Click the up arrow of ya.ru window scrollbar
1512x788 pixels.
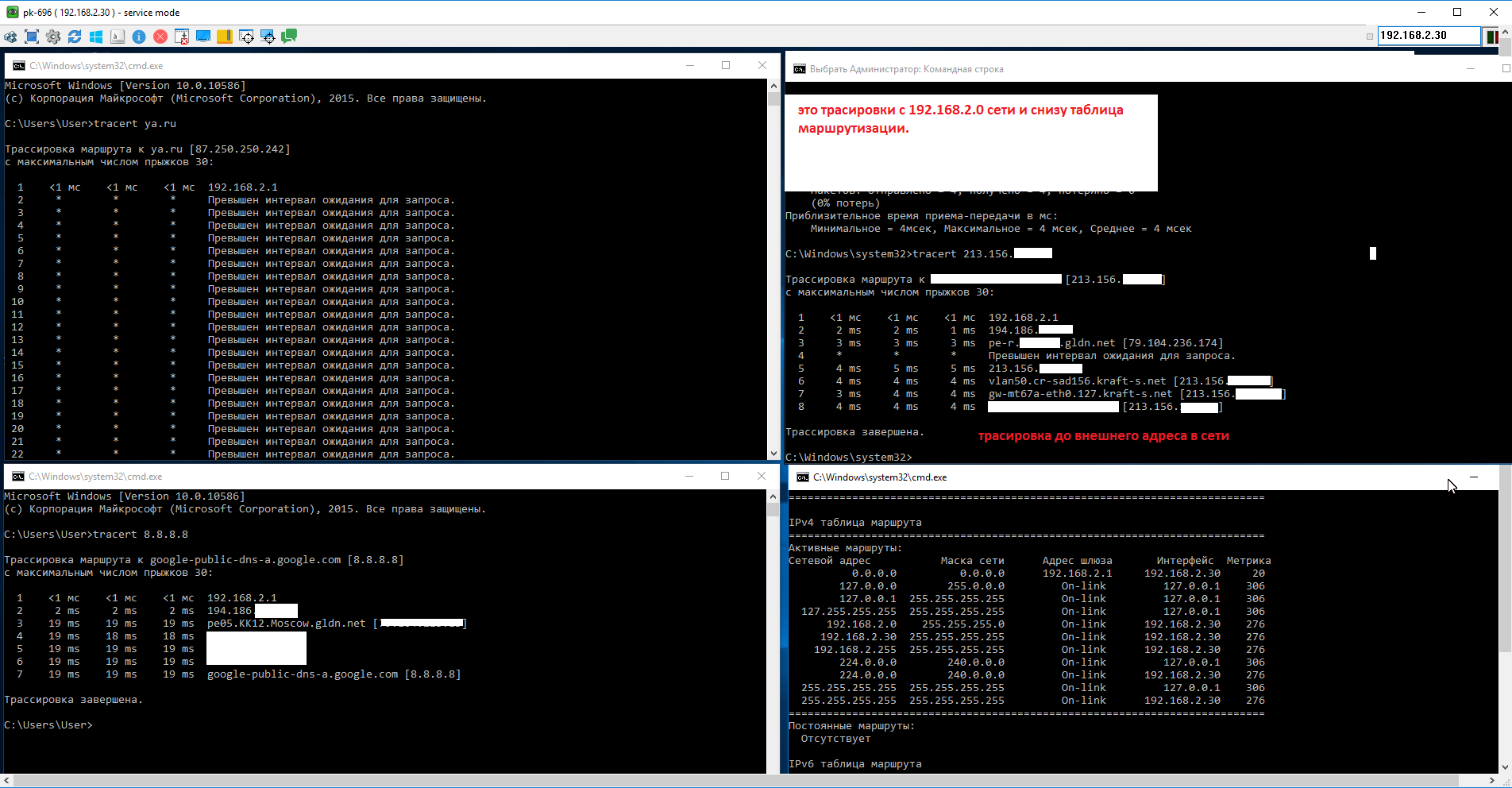click(x=773, y=85)
